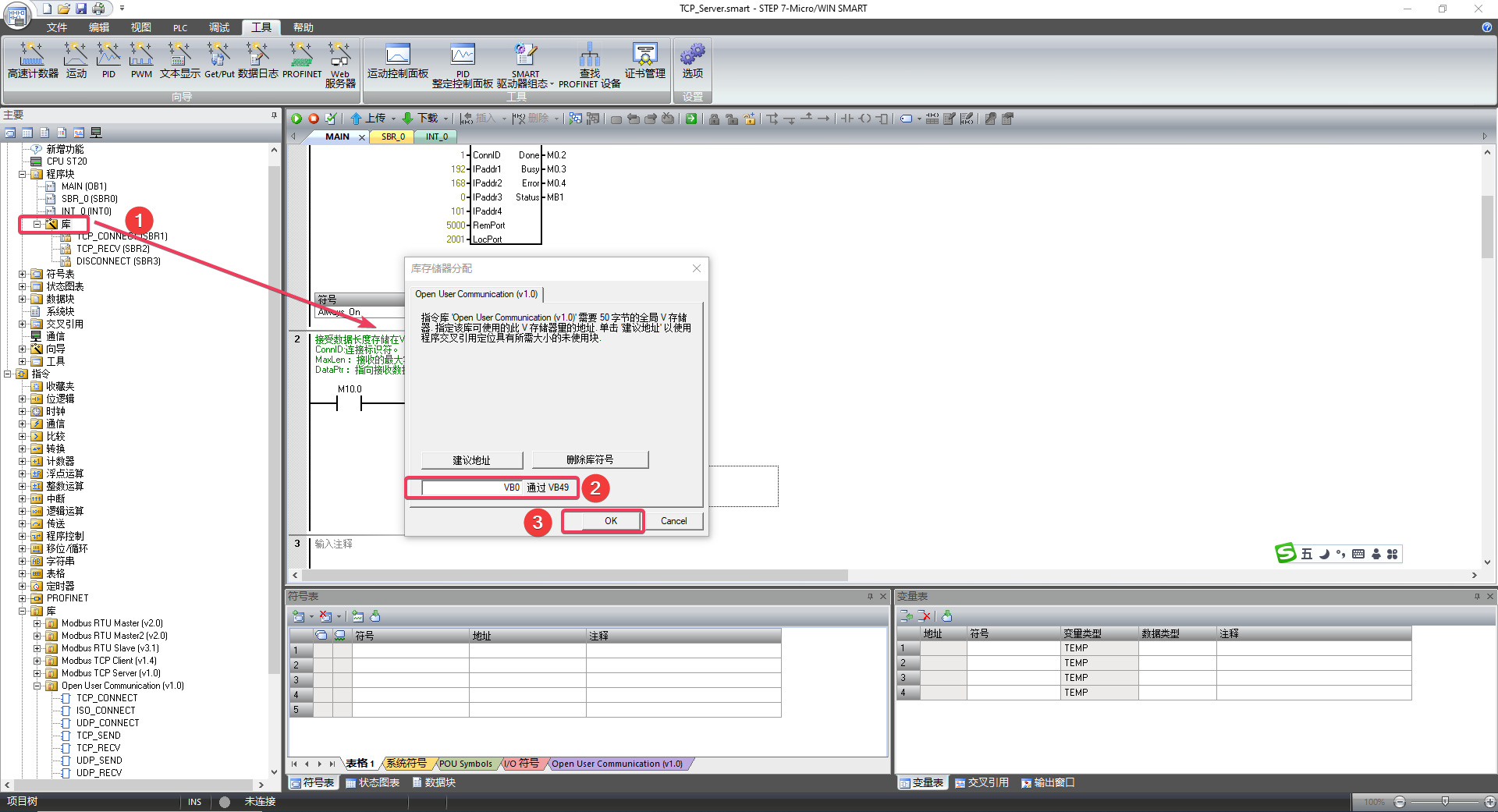Open the PWM wizard
This screenshot has height=812, width=1498.
(141, 60)
